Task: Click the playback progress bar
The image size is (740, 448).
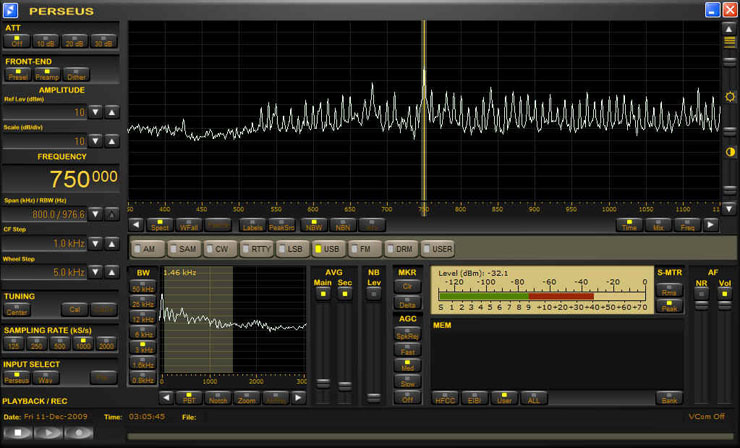Action: pos(430,436)
